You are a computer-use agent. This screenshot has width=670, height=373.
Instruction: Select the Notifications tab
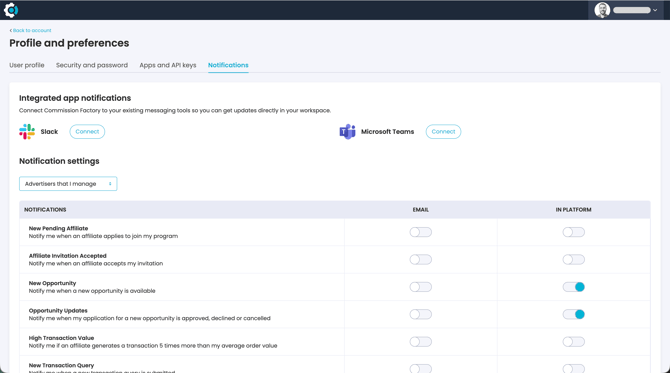(228, 65)
